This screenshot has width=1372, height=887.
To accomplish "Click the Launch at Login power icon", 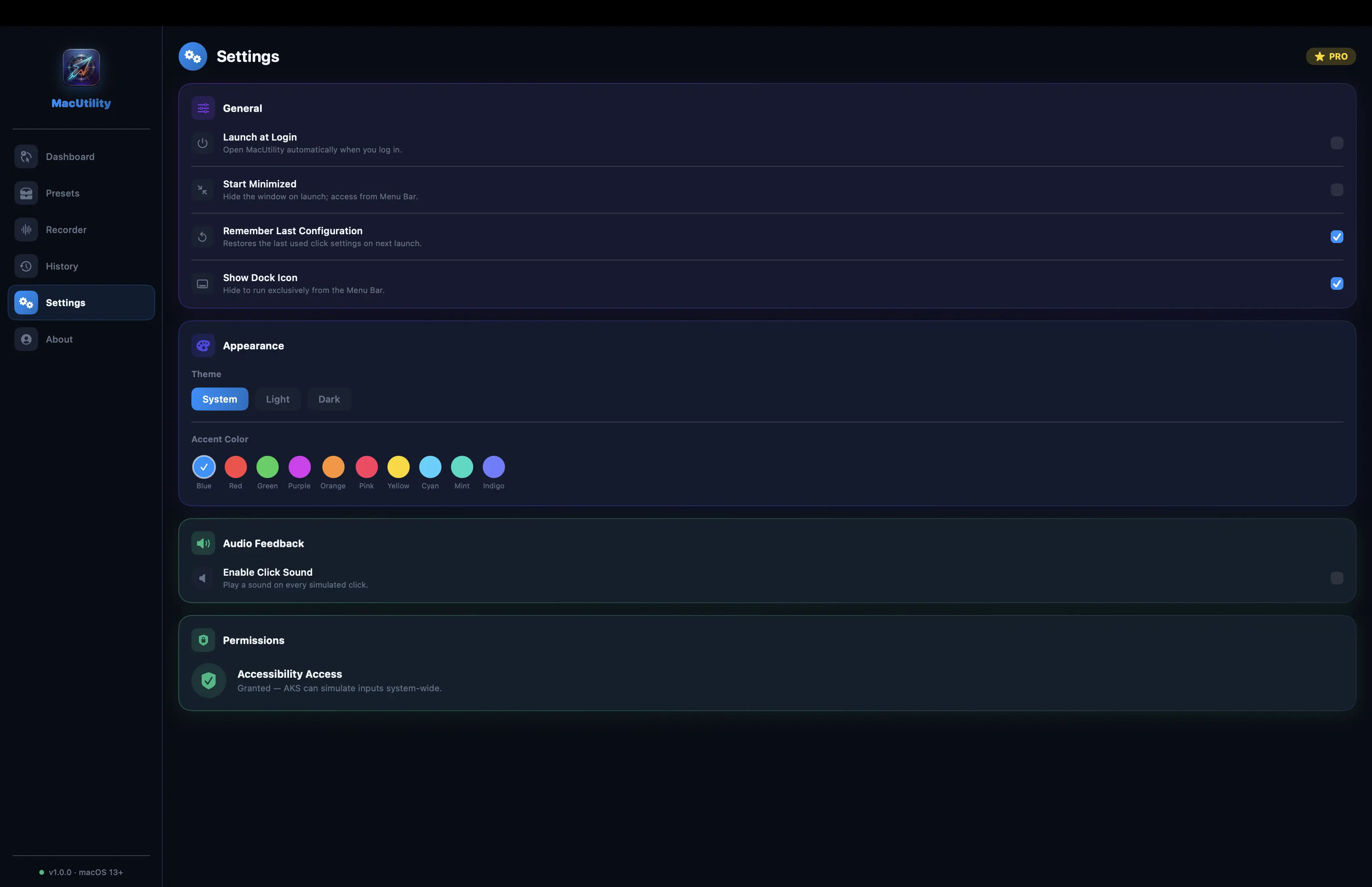I will point(202,143).
